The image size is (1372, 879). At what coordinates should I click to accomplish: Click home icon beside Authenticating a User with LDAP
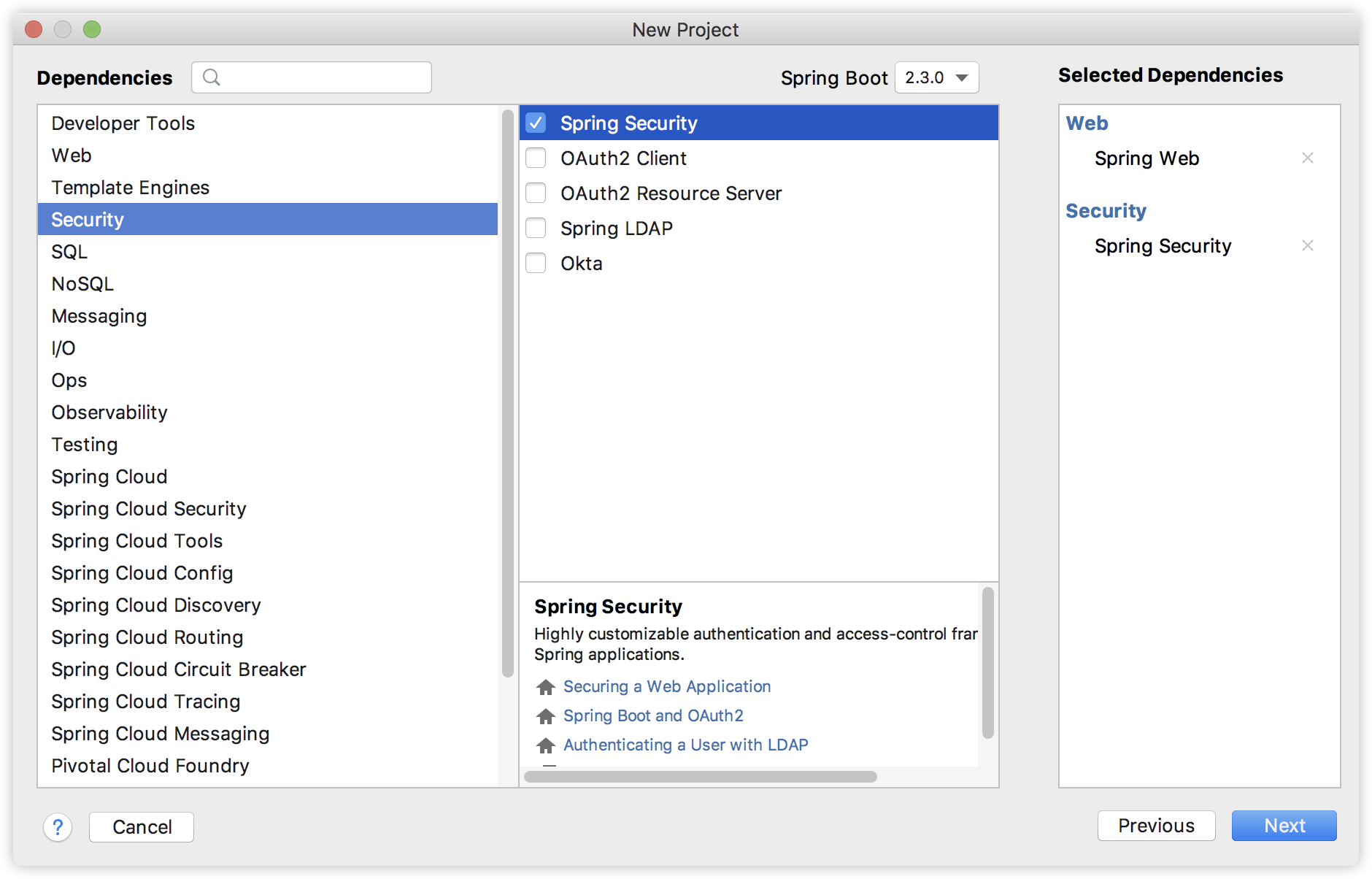click(x=545, y=745)
